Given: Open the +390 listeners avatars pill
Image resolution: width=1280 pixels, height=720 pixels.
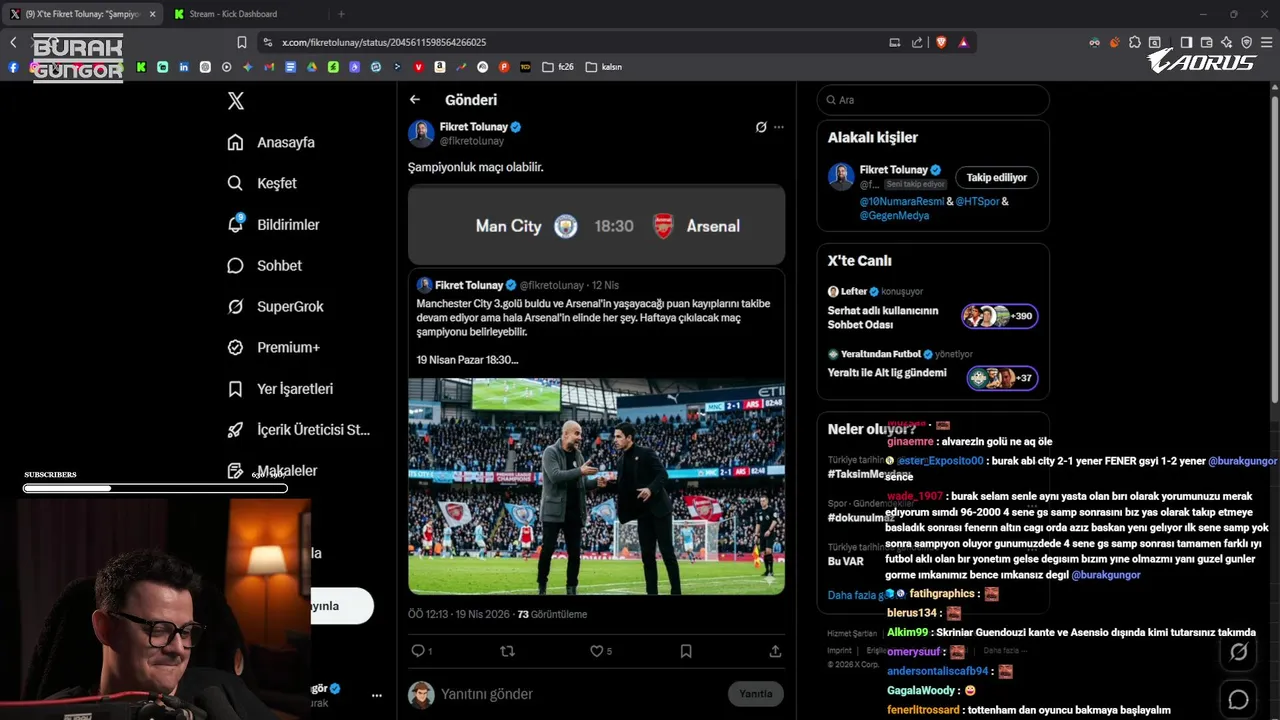Looking at the screenshot, I should tap(1000, 316).
